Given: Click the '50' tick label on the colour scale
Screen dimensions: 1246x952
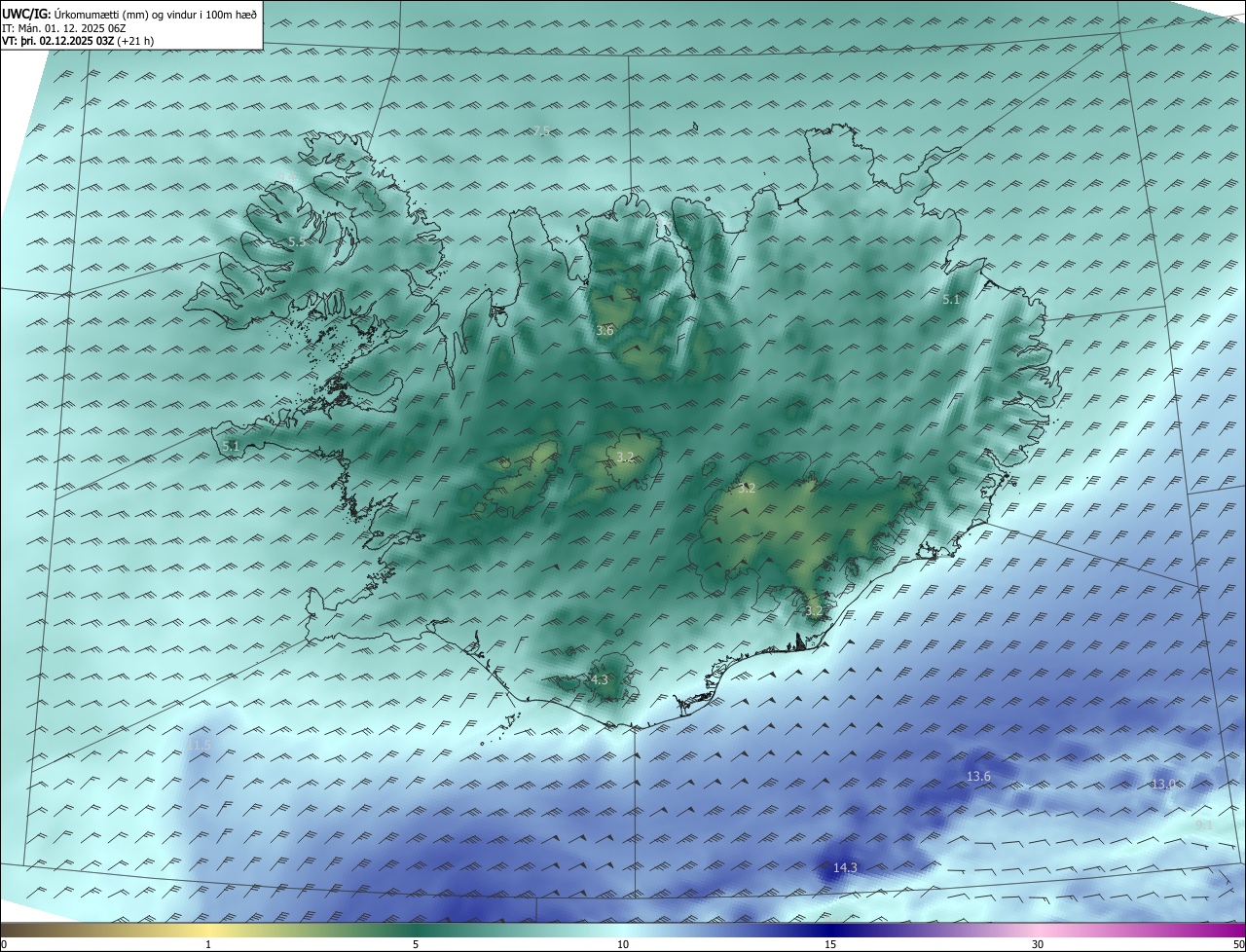Looking at the screenshot, I should [1238, 944].
